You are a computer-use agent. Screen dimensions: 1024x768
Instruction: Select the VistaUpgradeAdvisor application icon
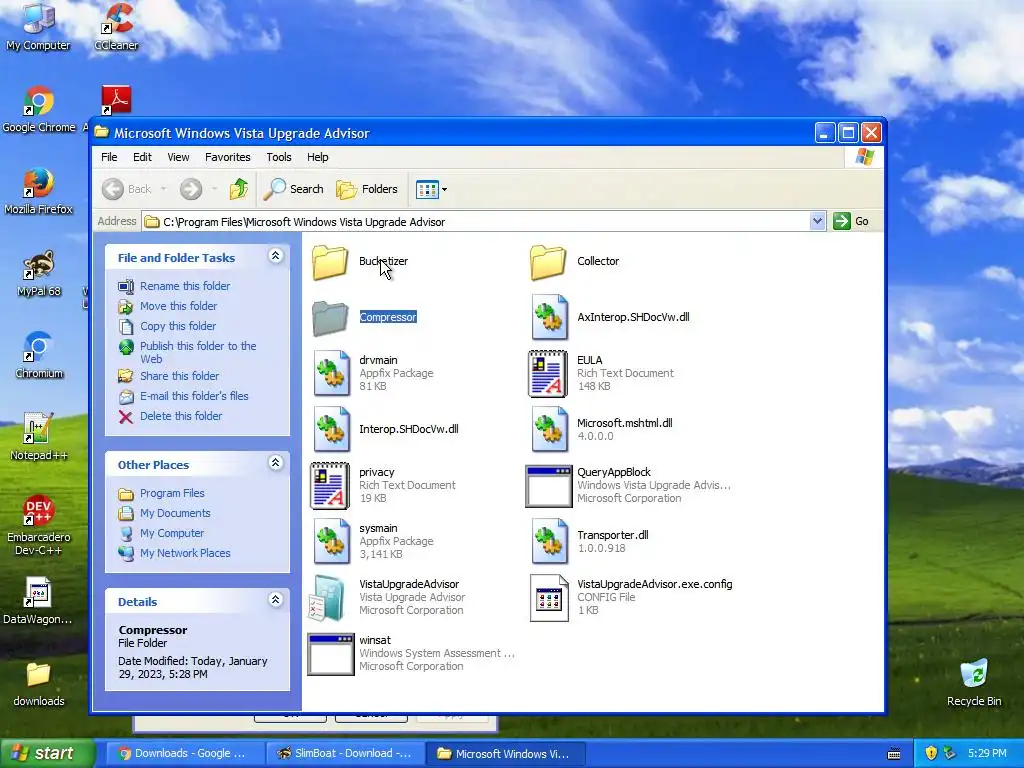327,598
